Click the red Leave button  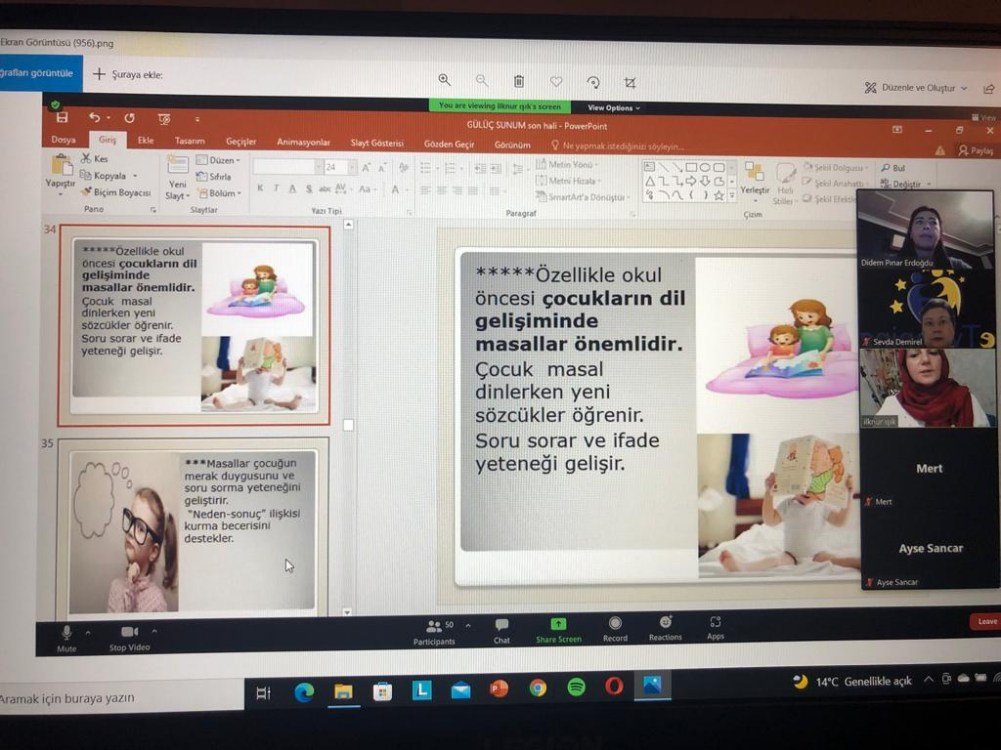point(986,622)
